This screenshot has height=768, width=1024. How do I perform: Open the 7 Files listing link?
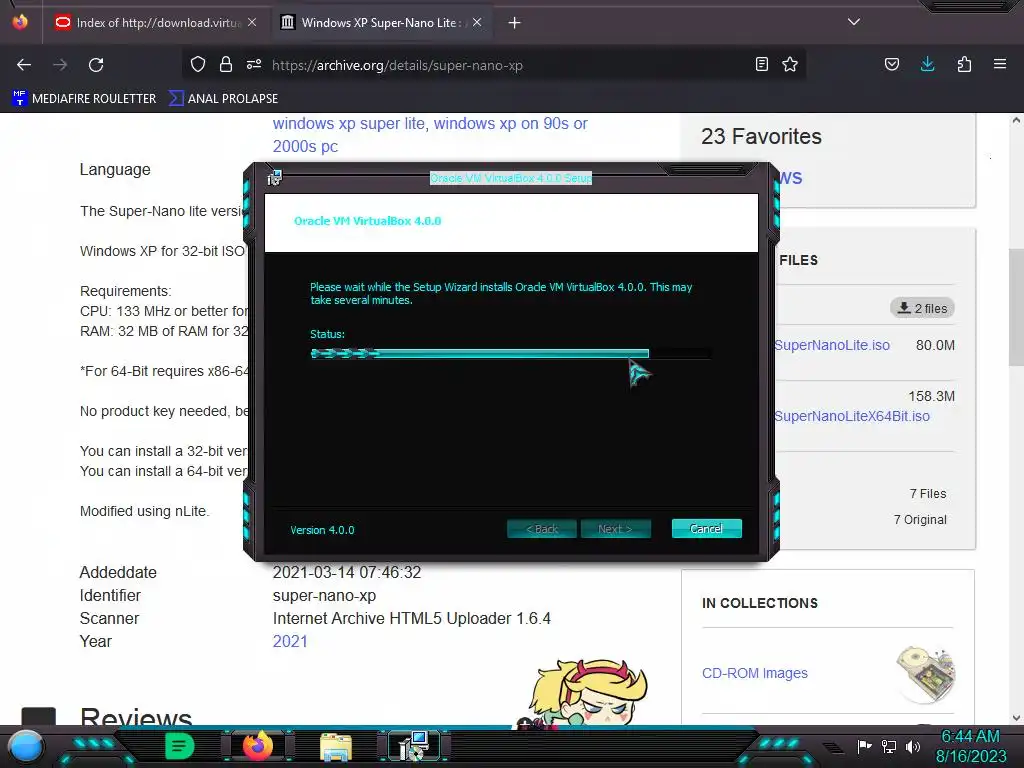click(927, 494)
